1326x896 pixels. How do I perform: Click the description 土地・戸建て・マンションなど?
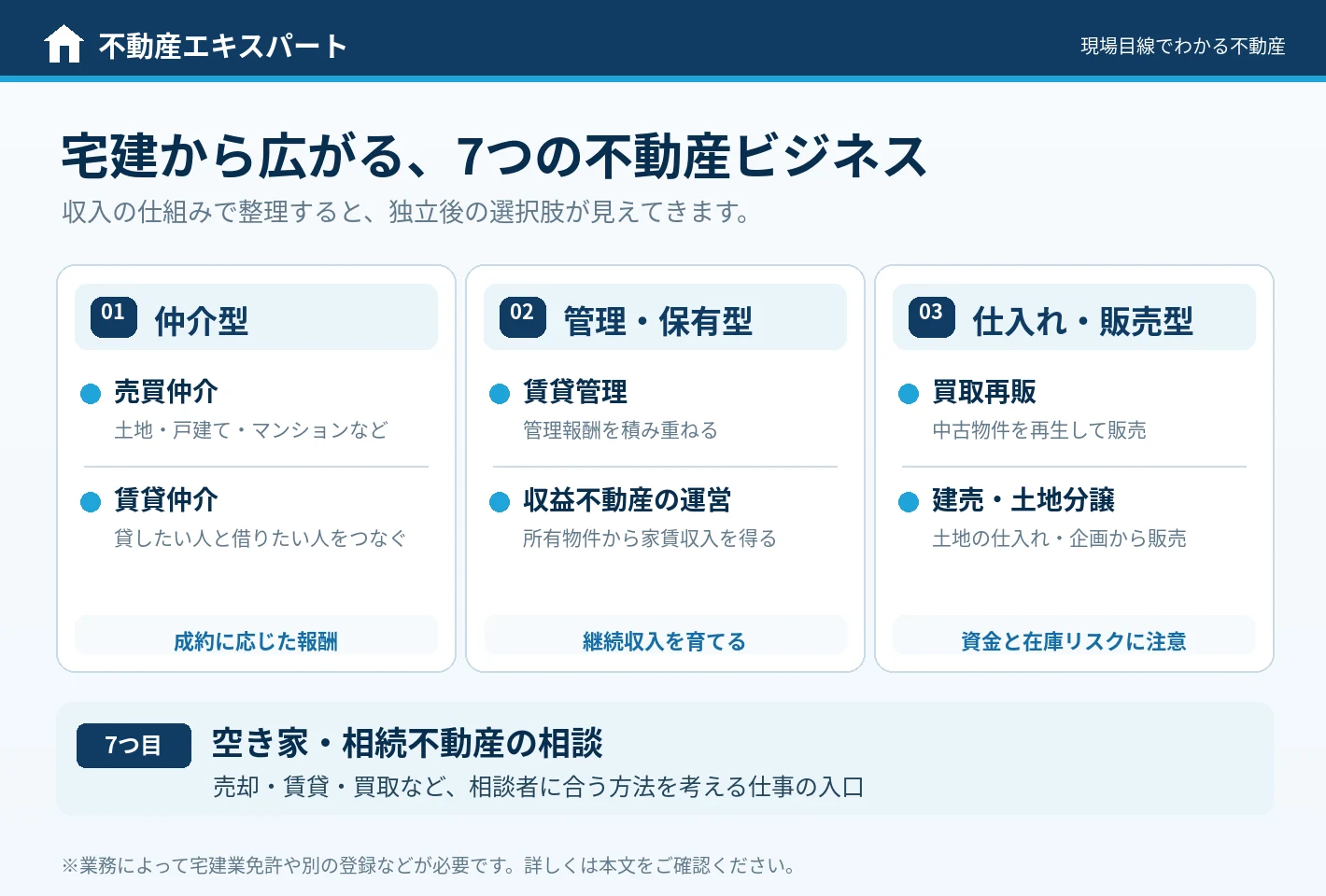251,430
